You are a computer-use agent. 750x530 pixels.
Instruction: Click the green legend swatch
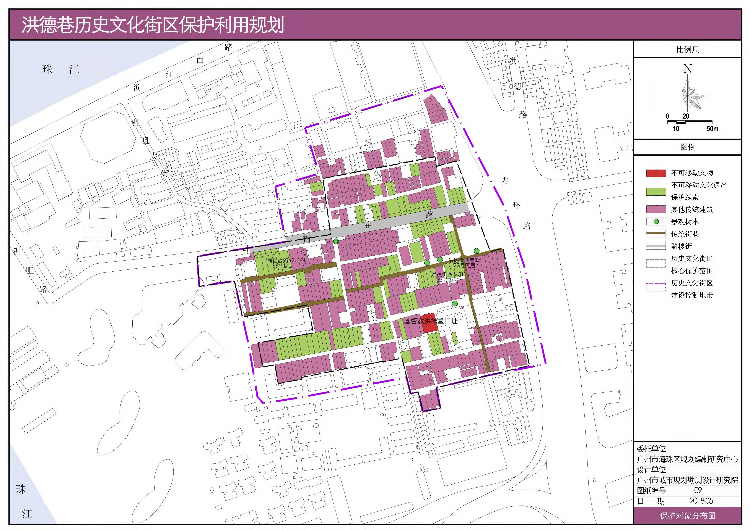pyautogui.click(x=656, y=191)
